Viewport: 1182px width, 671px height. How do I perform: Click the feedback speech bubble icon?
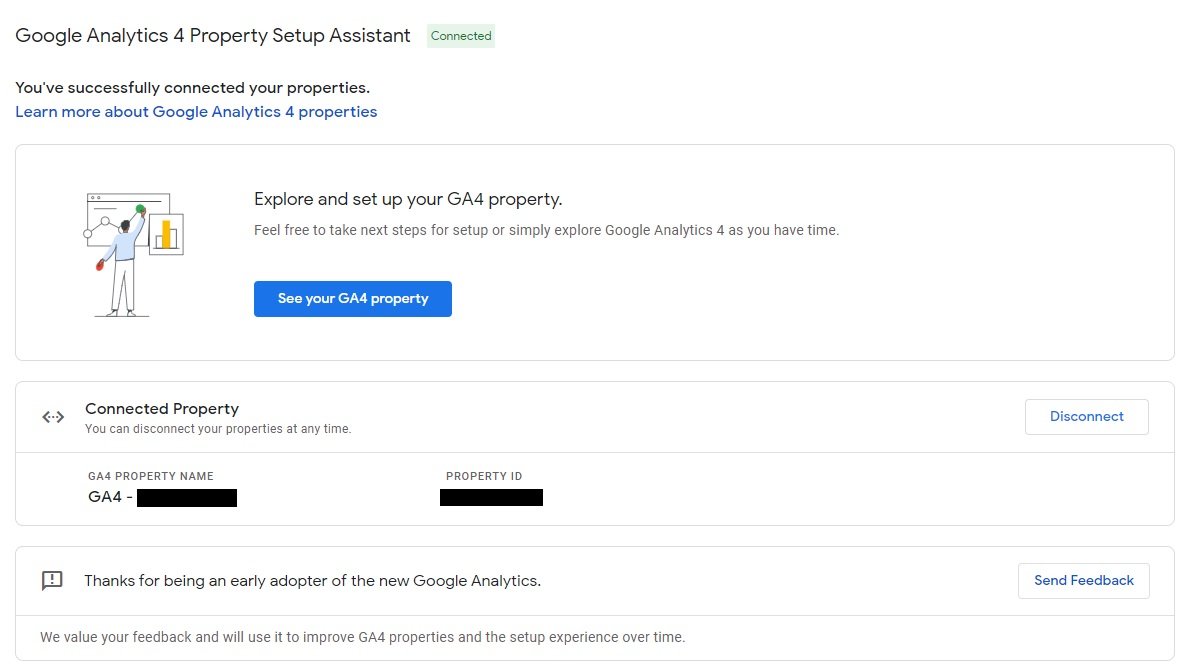coord(52,581)
